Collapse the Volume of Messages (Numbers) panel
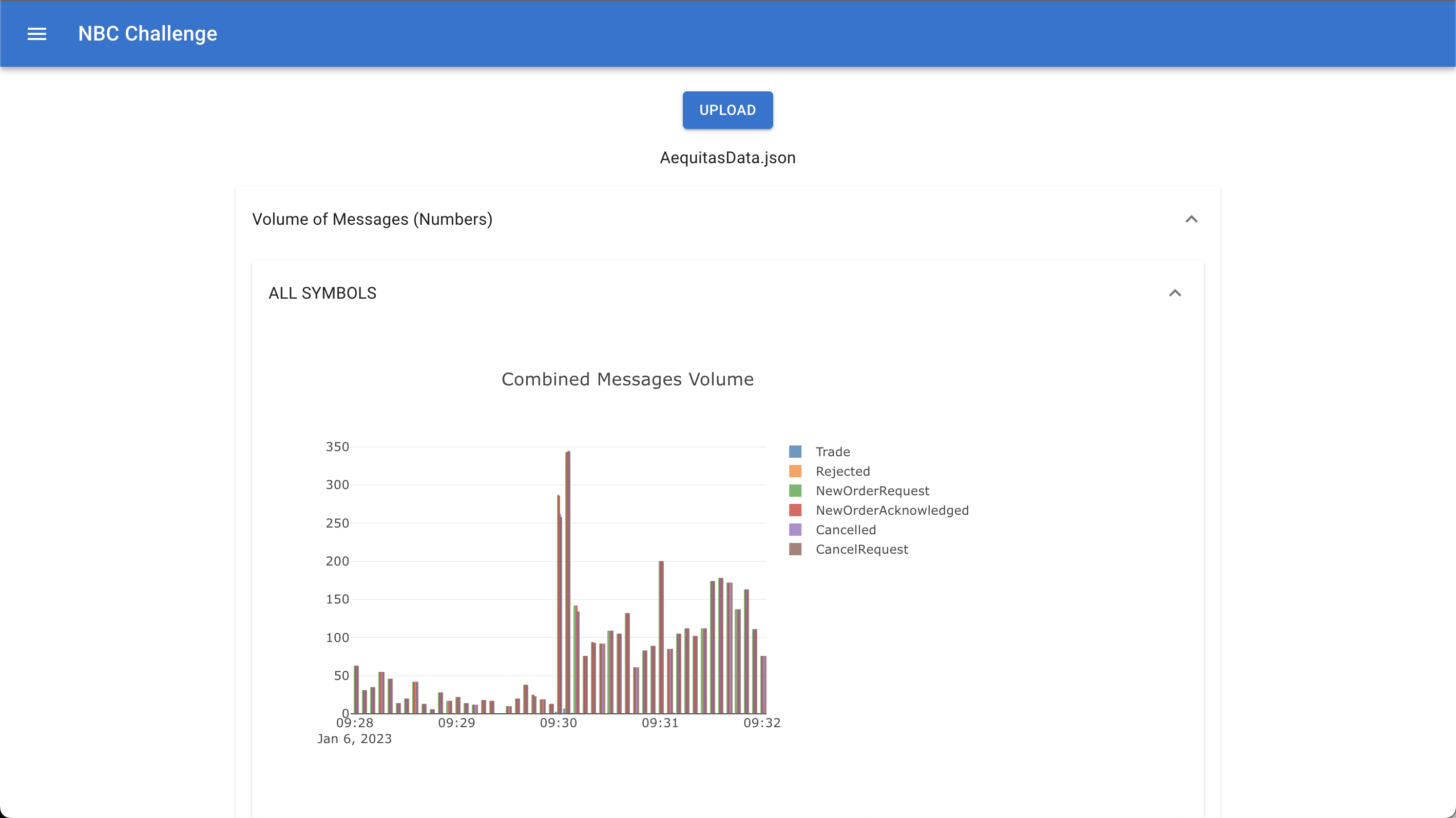The width and height of the screenshot is (1456, 818). [x=1192, y=219]
